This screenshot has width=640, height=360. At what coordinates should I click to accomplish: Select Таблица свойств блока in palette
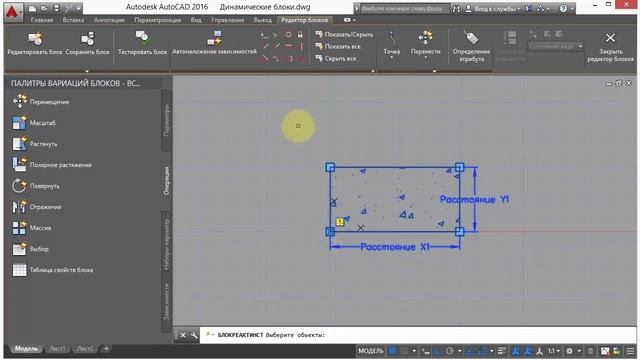point(53,270)
